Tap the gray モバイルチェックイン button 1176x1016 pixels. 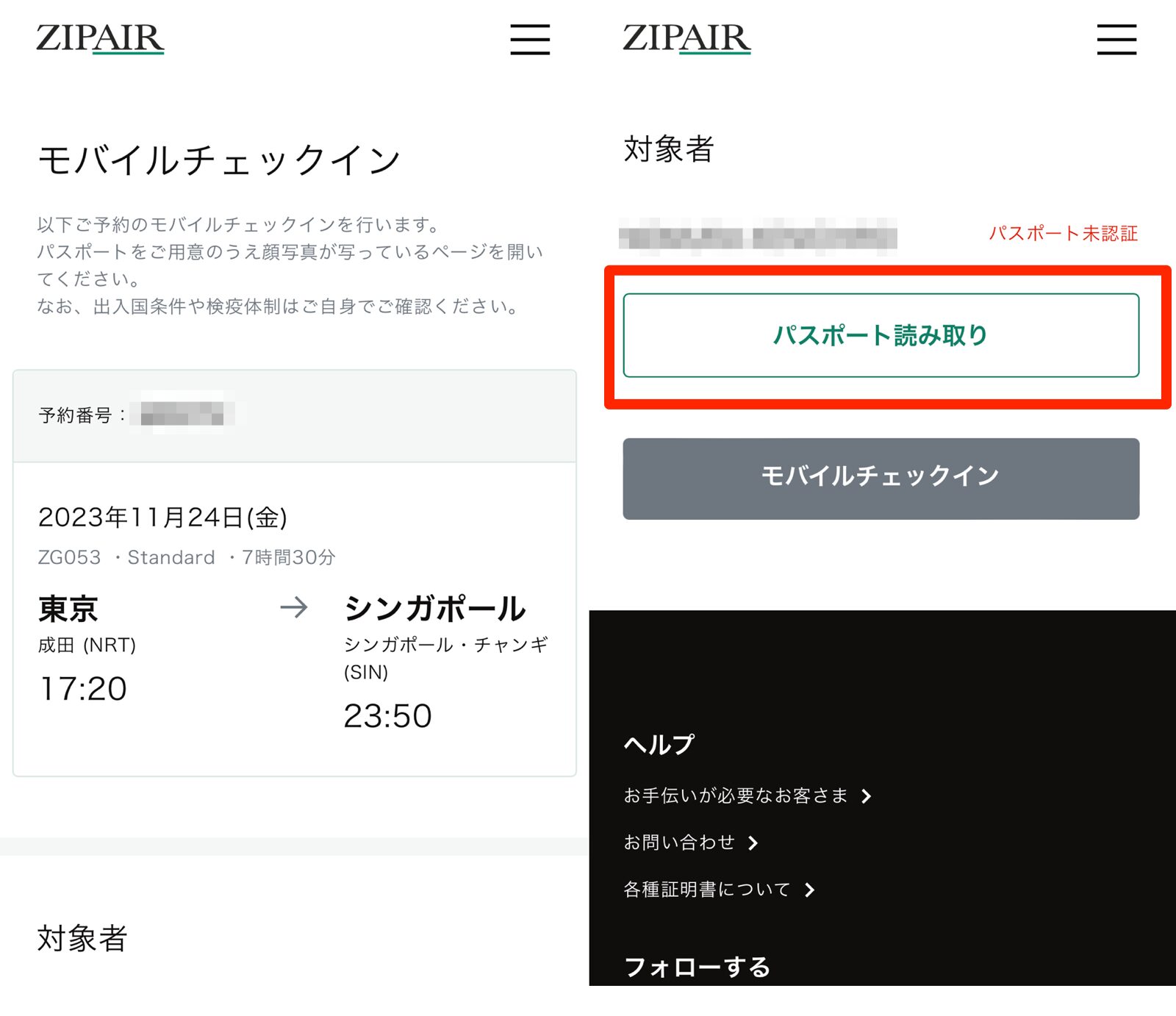[881, 479]
